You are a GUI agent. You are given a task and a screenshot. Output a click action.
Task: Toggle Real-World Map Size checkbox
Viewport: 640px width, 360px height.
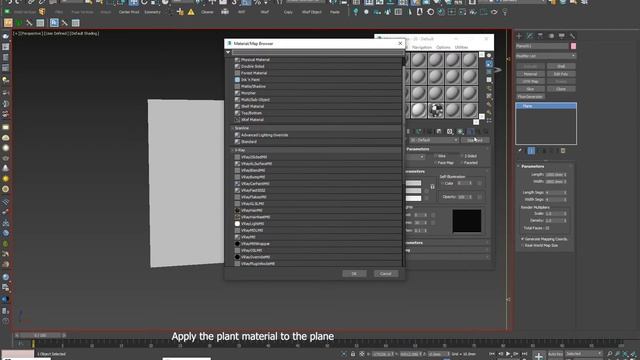522,245
